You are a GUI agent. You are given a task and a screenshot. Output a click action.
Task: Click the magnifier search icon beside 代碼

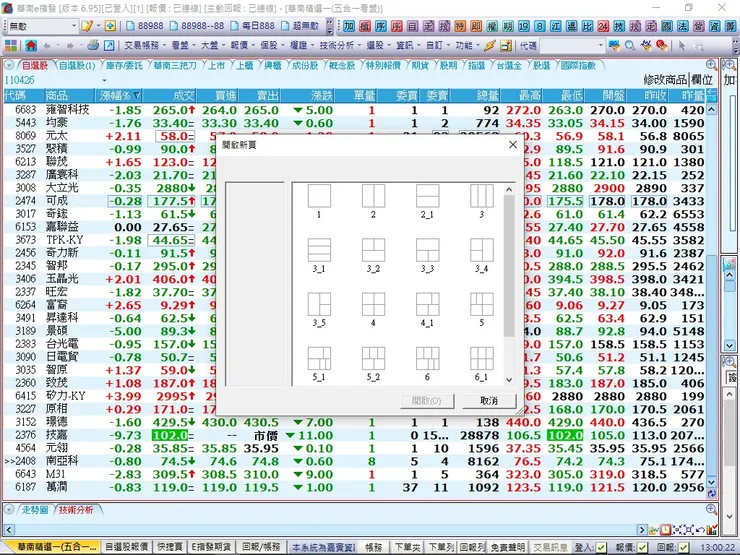pos(630,45)
